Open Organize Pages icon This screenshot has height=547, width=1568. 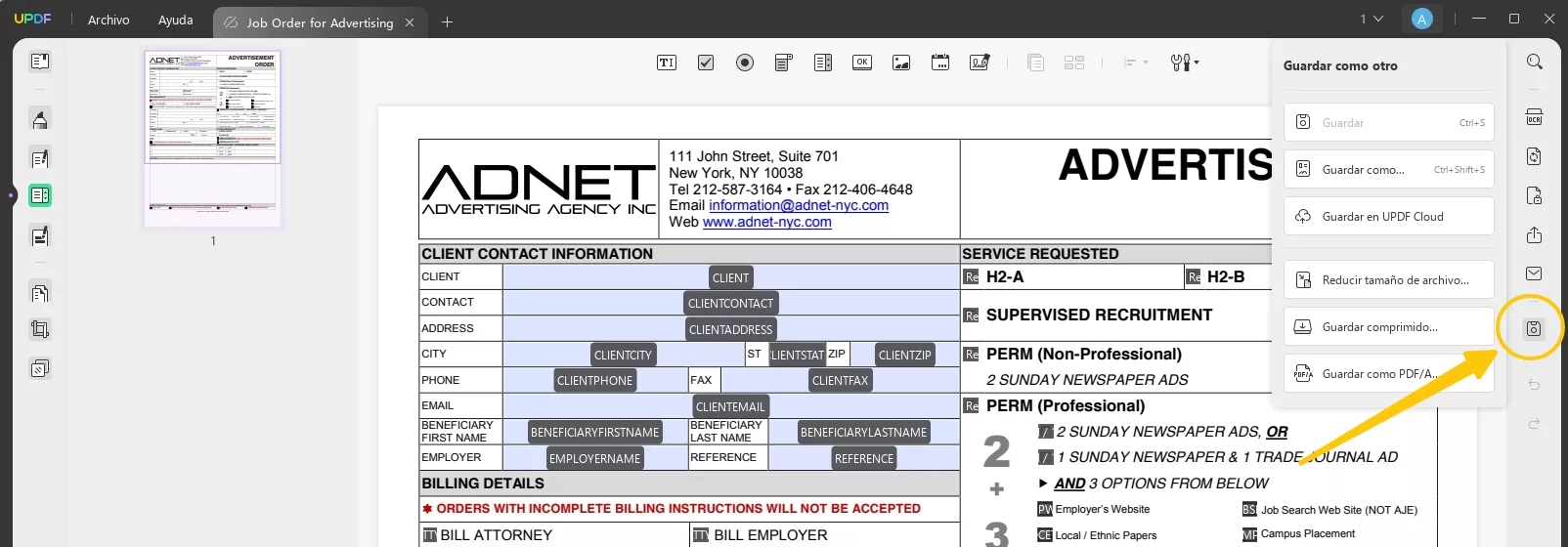point(40,292)
